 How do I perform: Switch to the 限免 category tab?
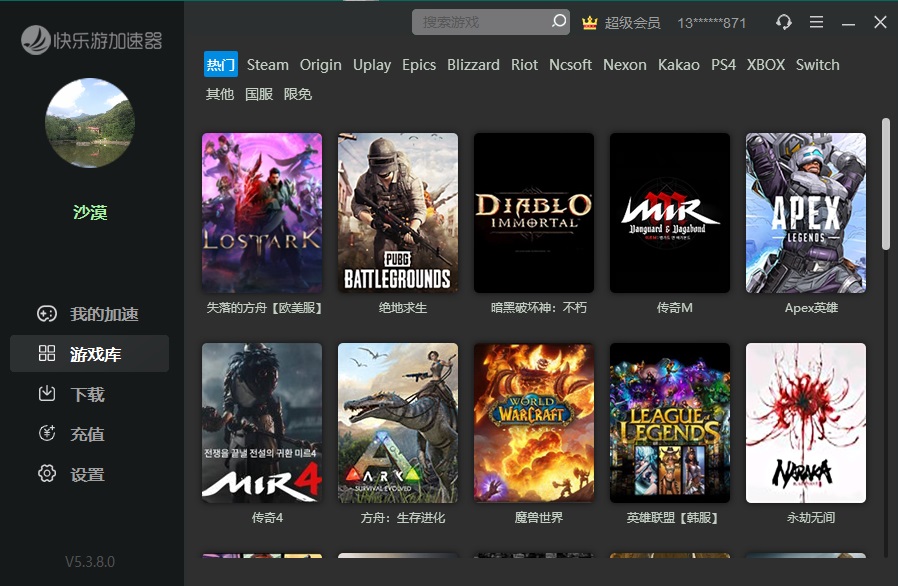point(298,94)
